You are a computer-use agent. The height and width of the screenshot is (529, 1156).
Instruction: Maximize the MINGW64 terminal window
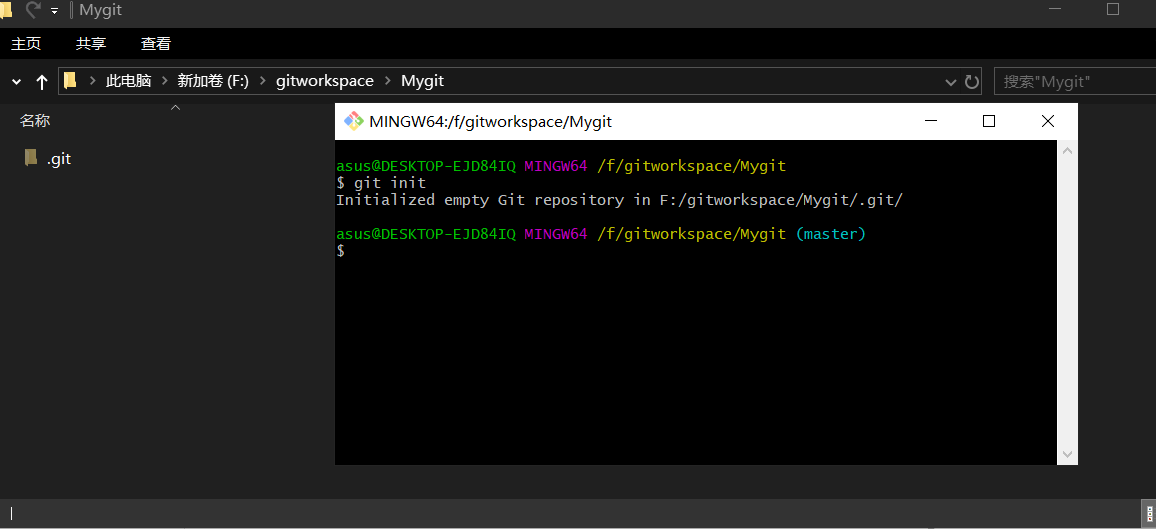tap(989, 122)
